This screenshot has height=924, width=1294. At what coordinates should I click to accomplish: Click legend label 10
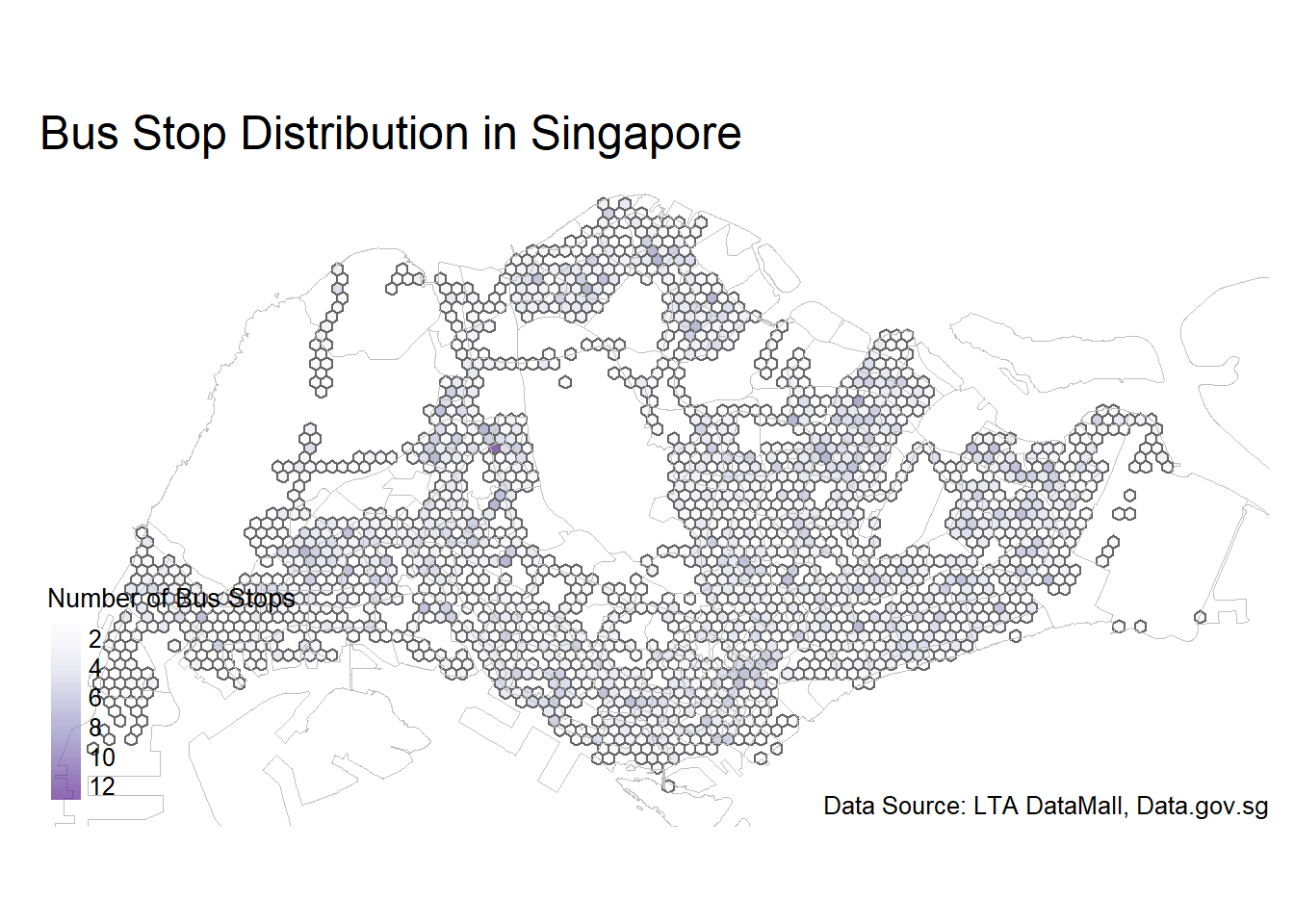(x=101, y=757)
